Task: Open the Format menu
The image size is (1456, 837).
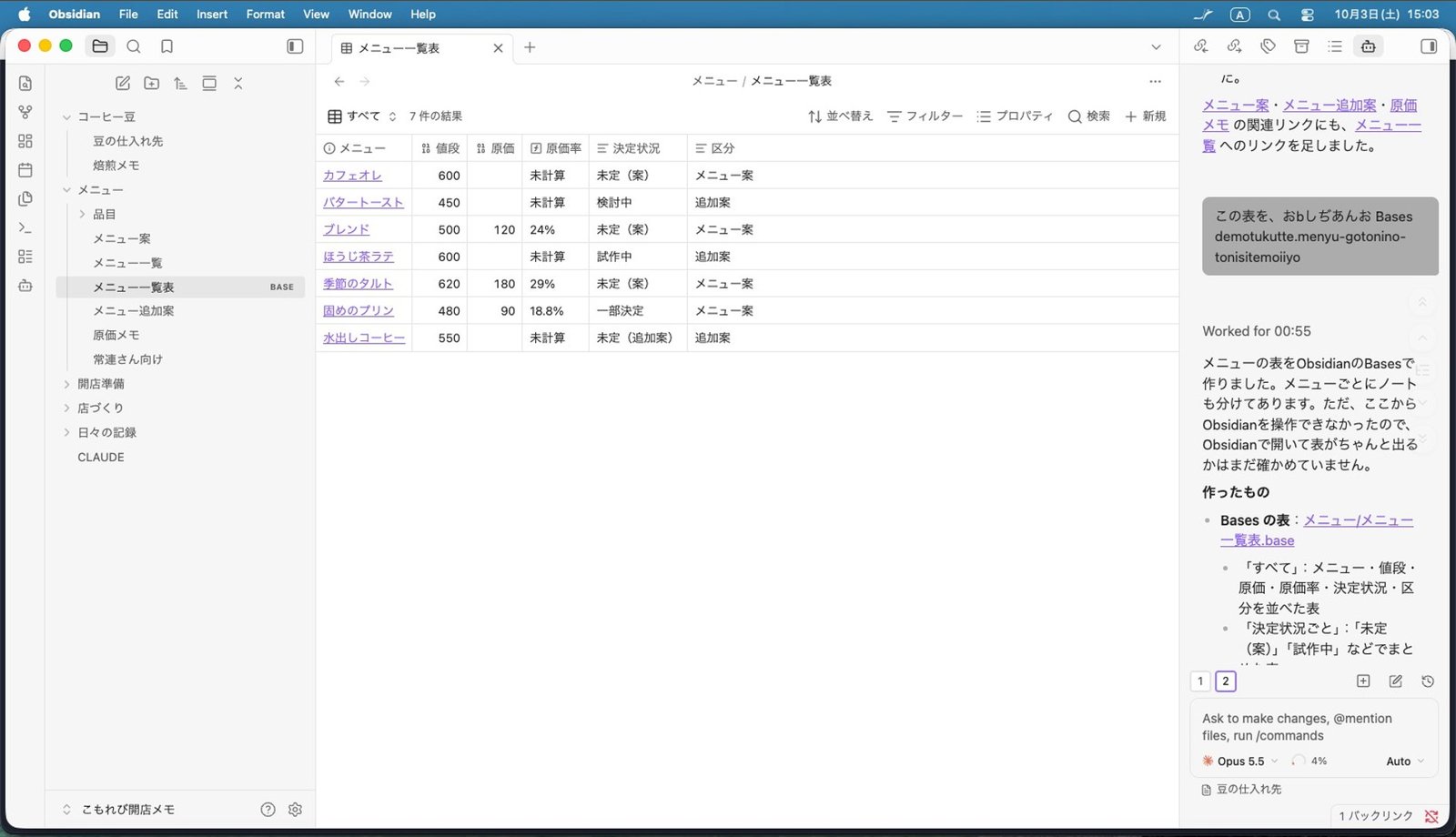Action: point(265,14)
